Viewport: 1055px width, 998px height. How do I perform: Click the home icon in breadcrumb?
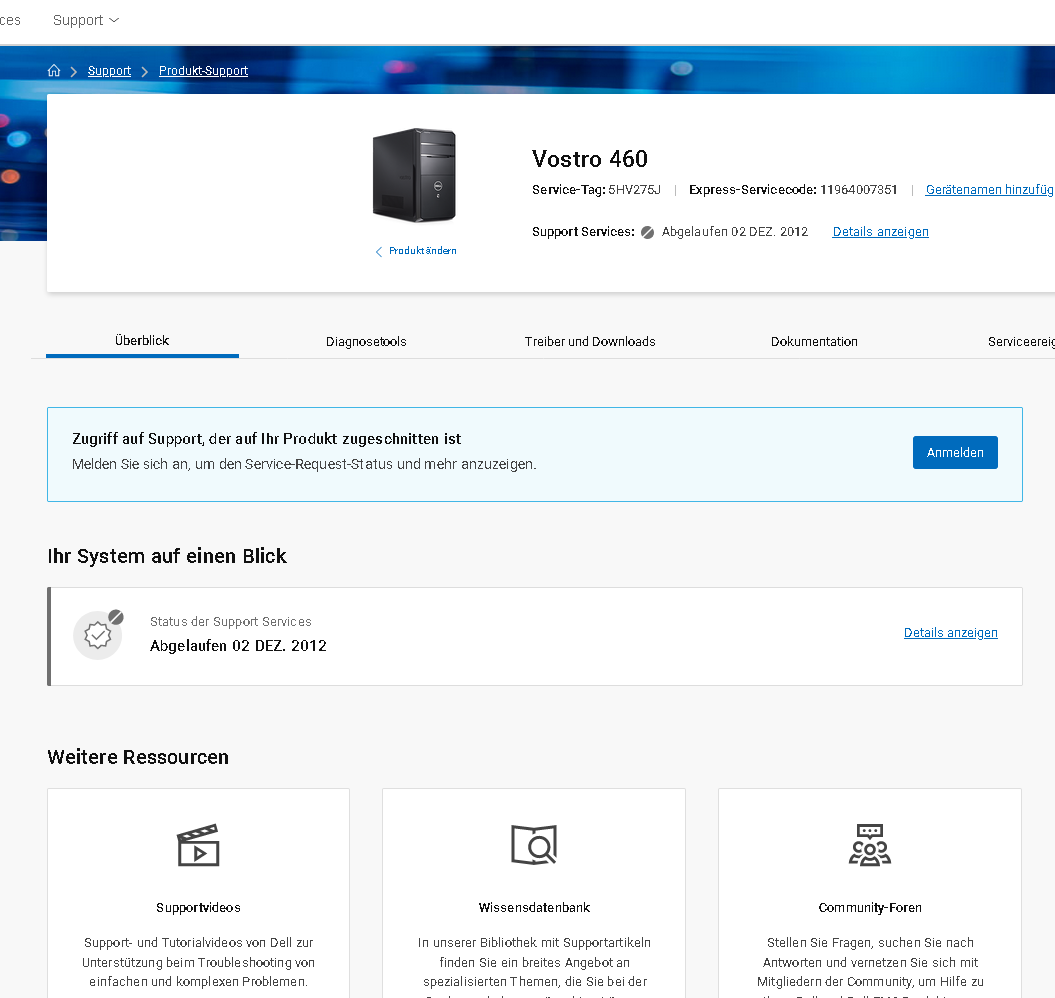[x=54, y=71]
